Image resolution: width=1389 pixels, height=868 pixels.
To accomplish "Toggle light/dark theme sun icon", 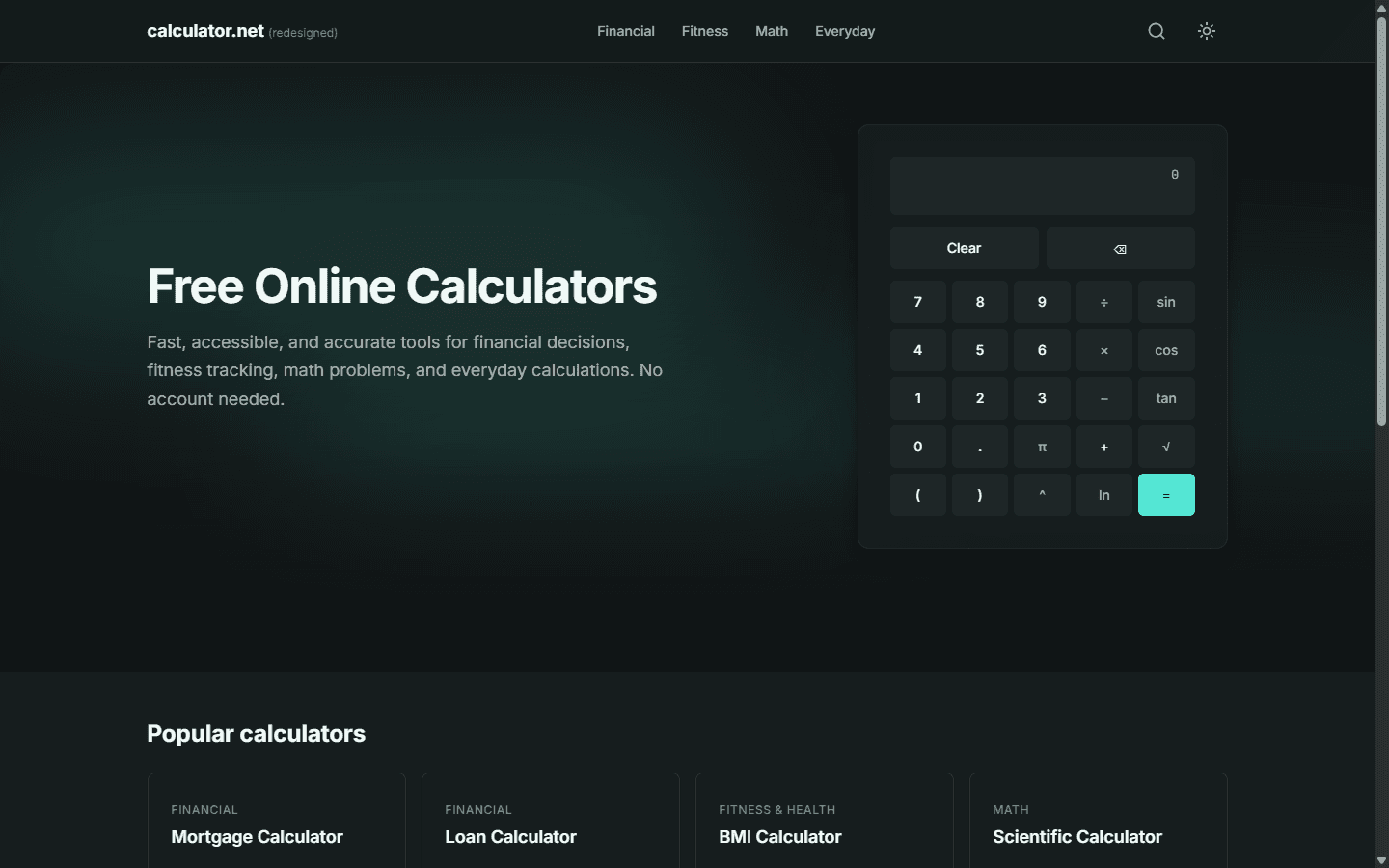I will (x=1207, y=31).
